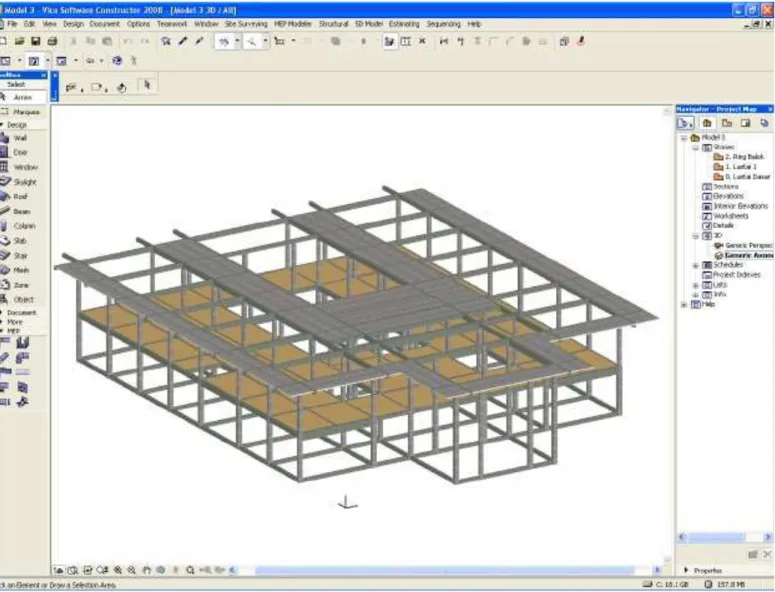Image resolution: width=775 pixels, height=592 pixels.
Task: Open story 2. Ring Balok in Navigator
Action: pos(739,157)
